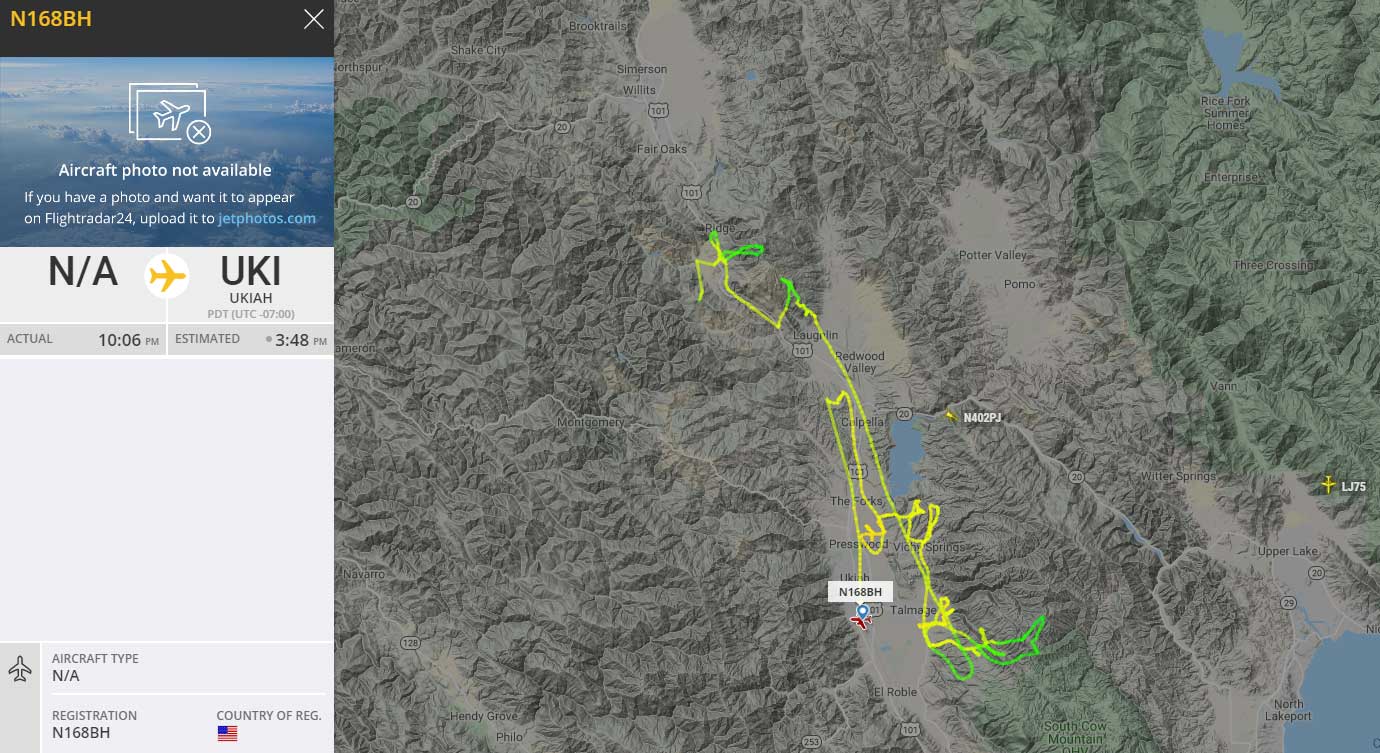This screenshot has height=753, width=1380.
Task: Click the United States flag icon
Action: 227,733
